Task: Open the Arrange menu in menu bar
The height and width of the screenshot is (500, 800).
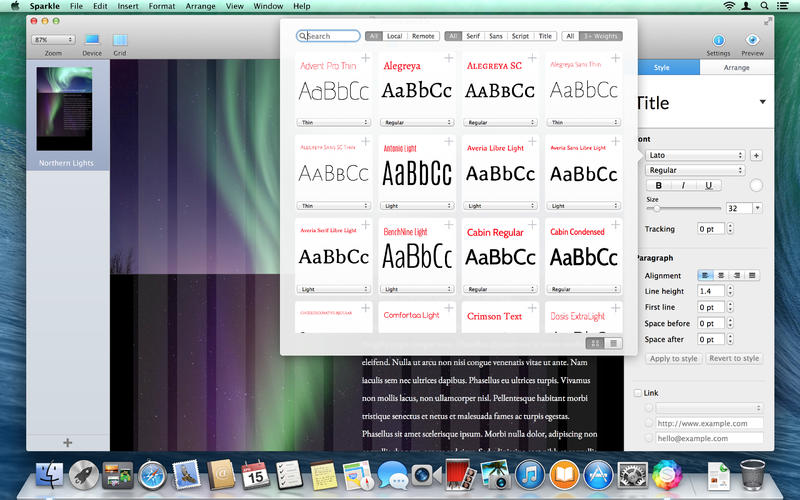Action: (x=203, y=6)
